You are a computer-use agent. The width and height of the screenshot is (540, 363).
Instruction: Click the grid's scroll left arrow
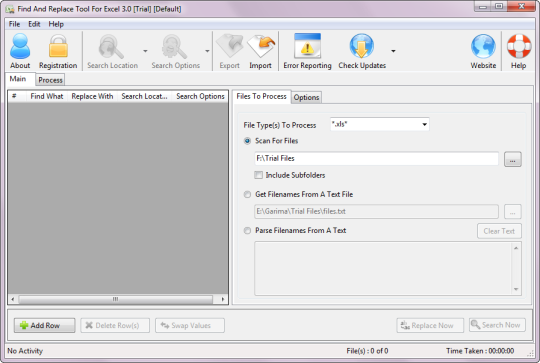13,299
